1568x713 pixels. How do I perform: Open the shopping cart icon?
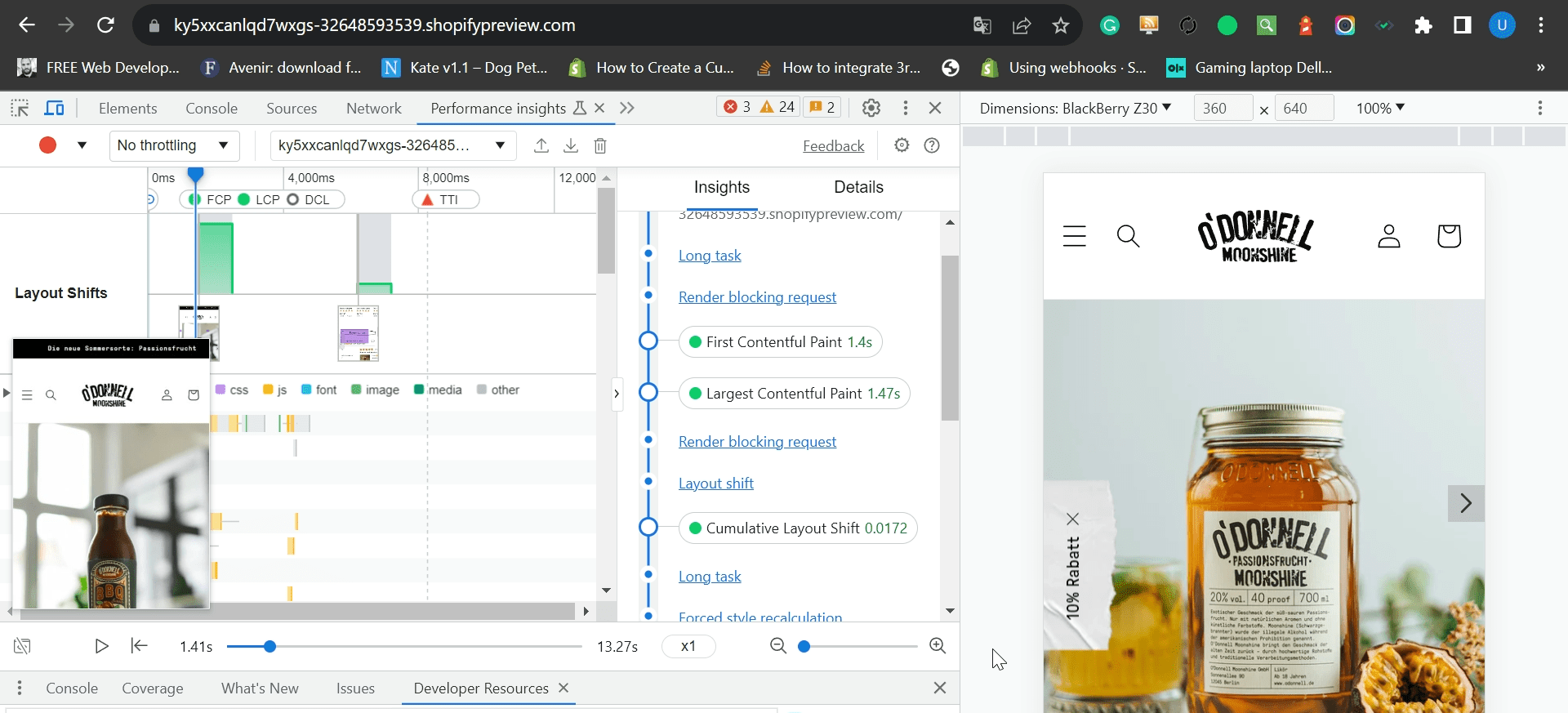(x=1449, y=236)
